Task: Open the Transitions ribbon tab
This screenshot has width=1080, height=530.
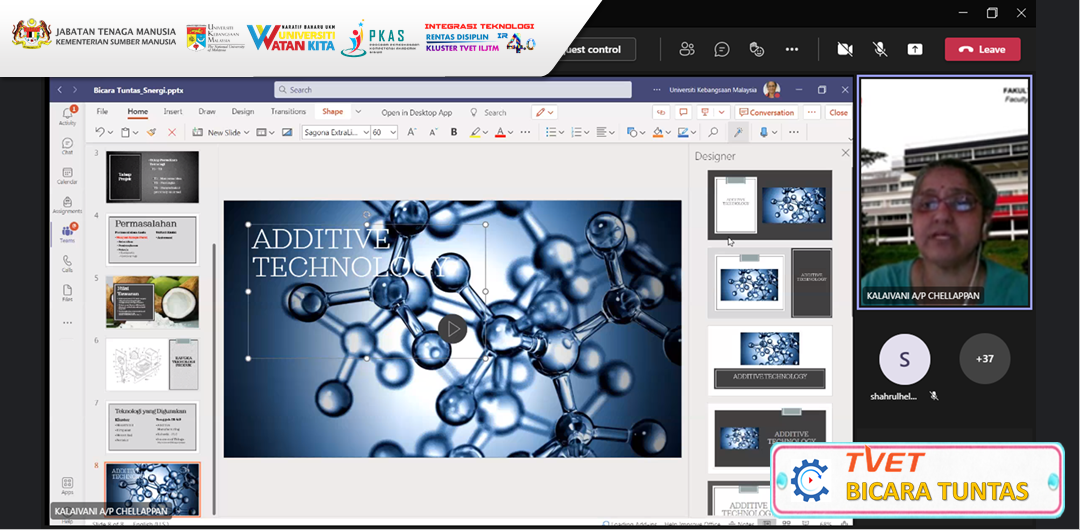Action: tap(288, 112)
